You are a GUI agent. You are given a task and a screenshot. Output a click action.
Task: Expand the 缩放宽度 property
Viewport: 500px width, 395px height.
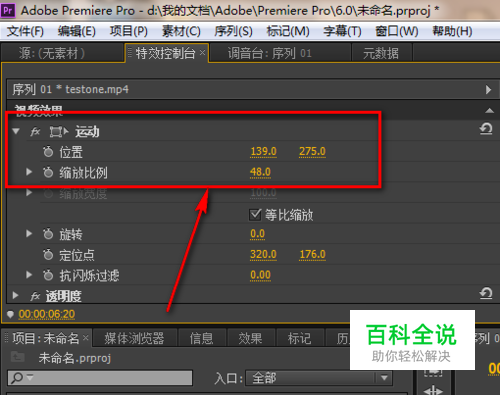pos(29,192)
